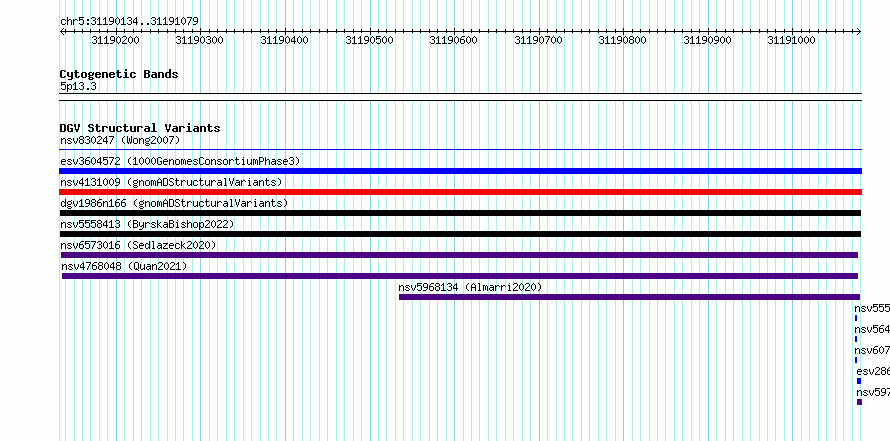
Task: Click ruler position 31190600
Action: click(454, 40)
